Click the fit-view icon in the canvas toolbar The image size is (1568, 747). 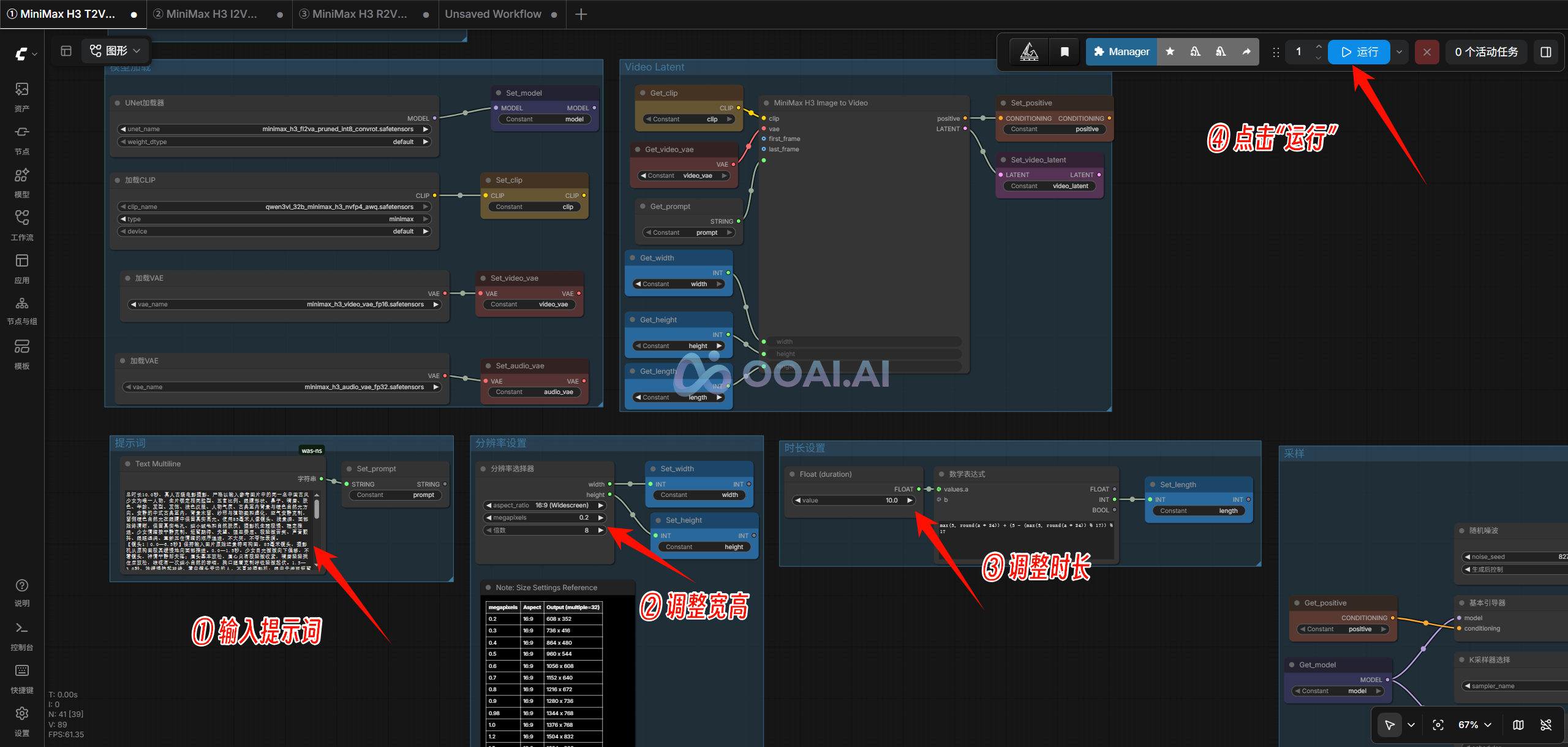point(1438,725)
